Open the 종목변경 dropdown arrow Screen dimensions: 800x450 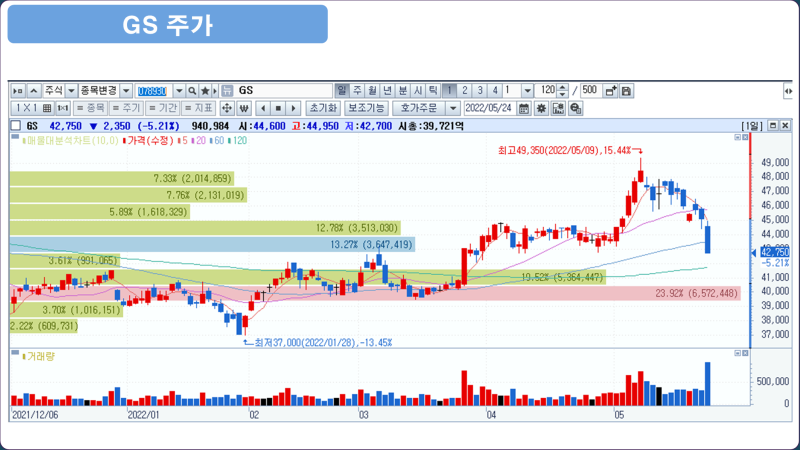pyautogui.click(x=126, y=91)
